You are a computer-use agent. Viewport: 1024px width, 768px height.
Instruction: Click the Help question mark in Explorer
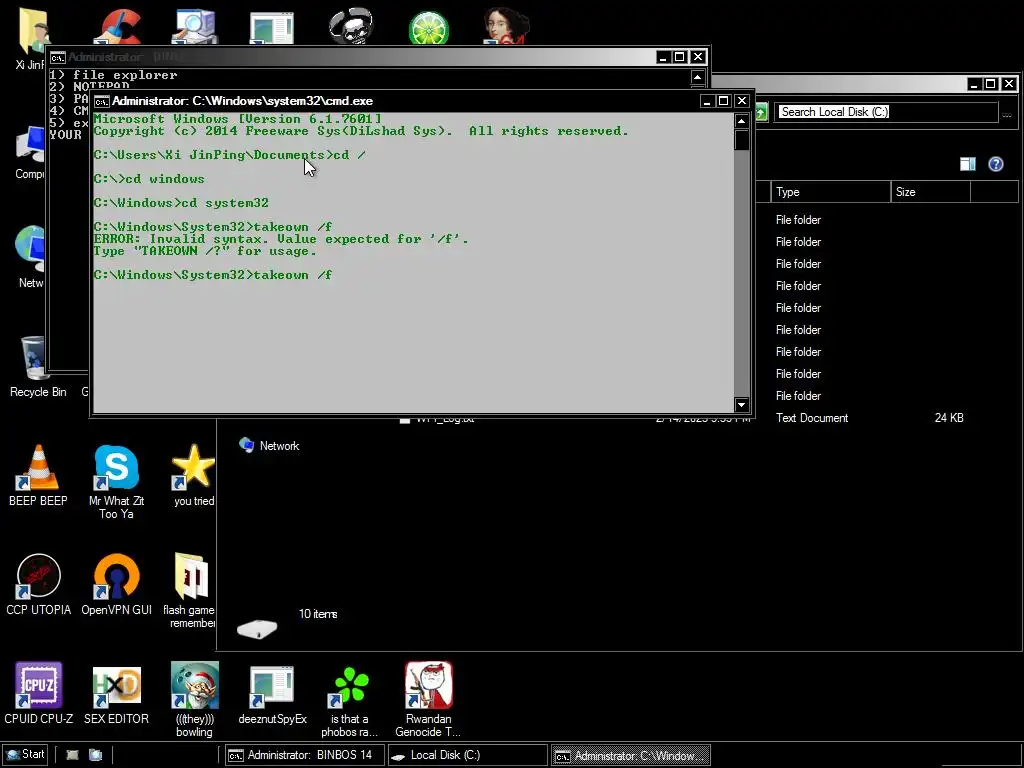click(995, 164)
